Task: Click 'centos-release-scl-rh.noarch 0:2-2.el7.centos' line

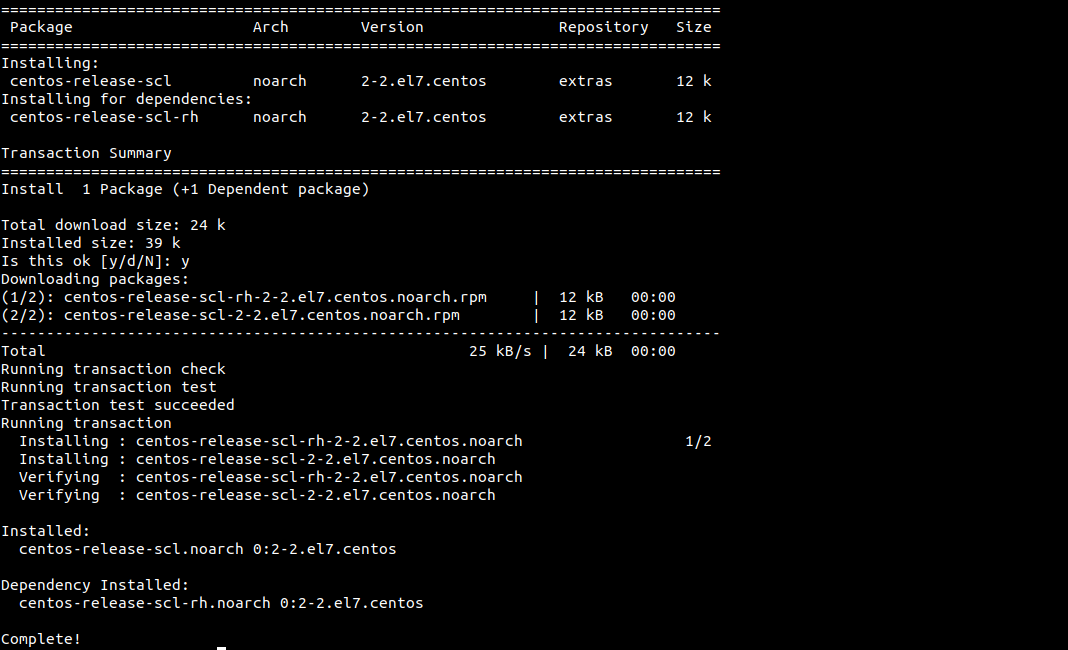Action: [x=221, y=603]
